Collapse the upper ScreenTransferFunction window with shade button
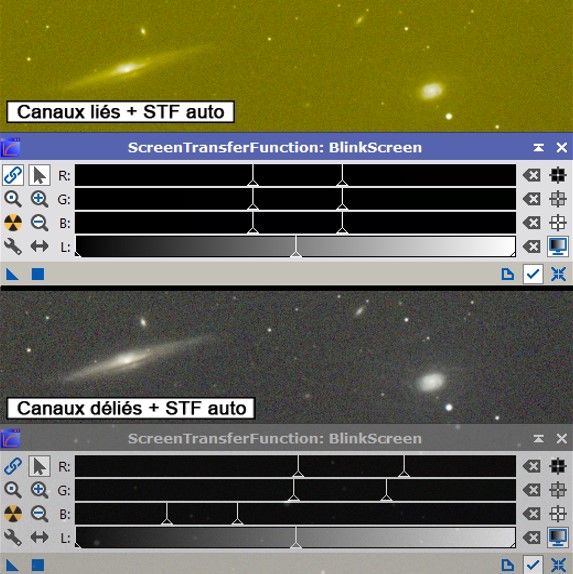The width and height of the screenshot is (573, 574). [538, 148]
